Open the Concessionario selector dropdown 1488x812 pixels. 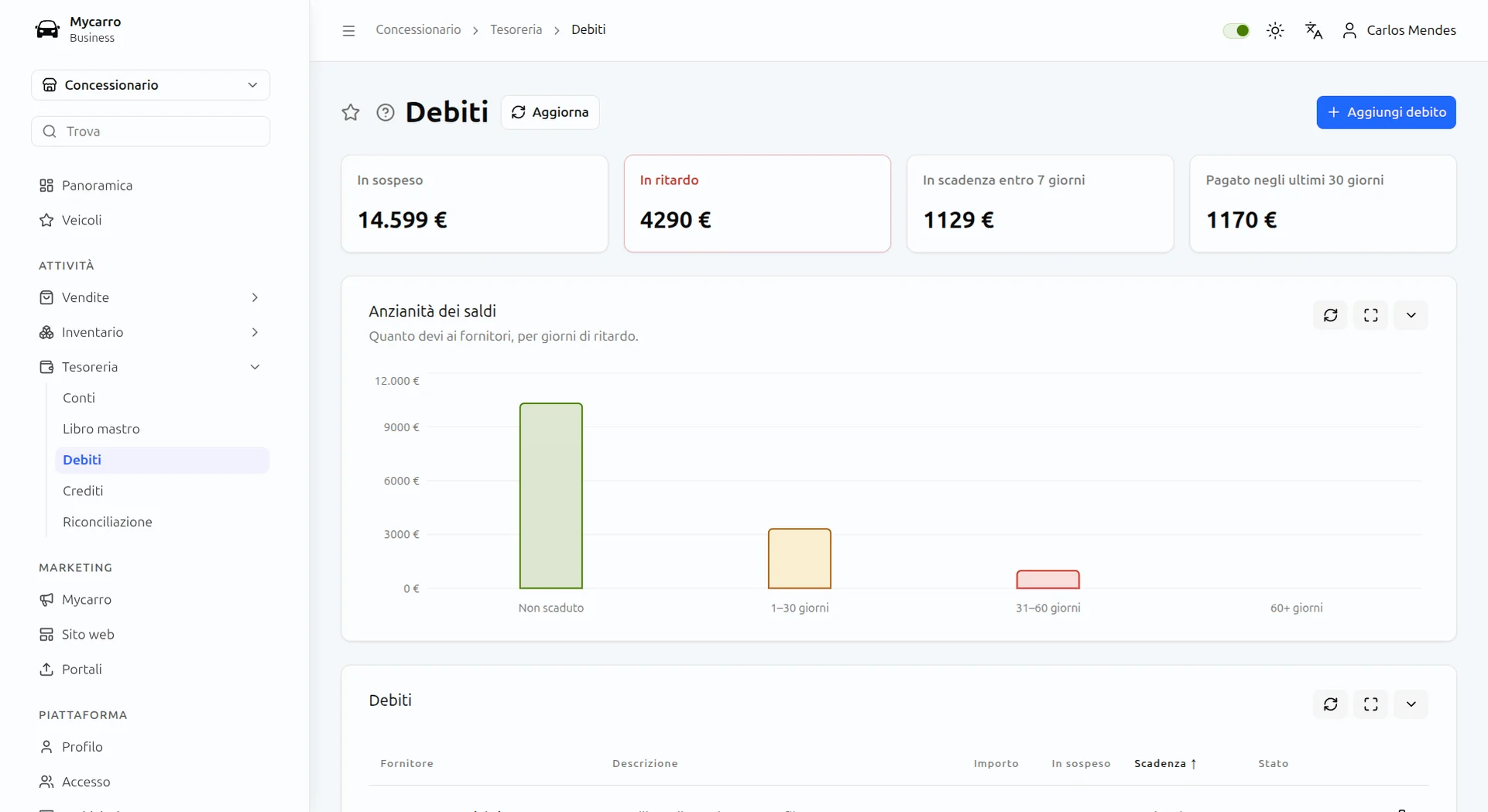click(150, 85)
